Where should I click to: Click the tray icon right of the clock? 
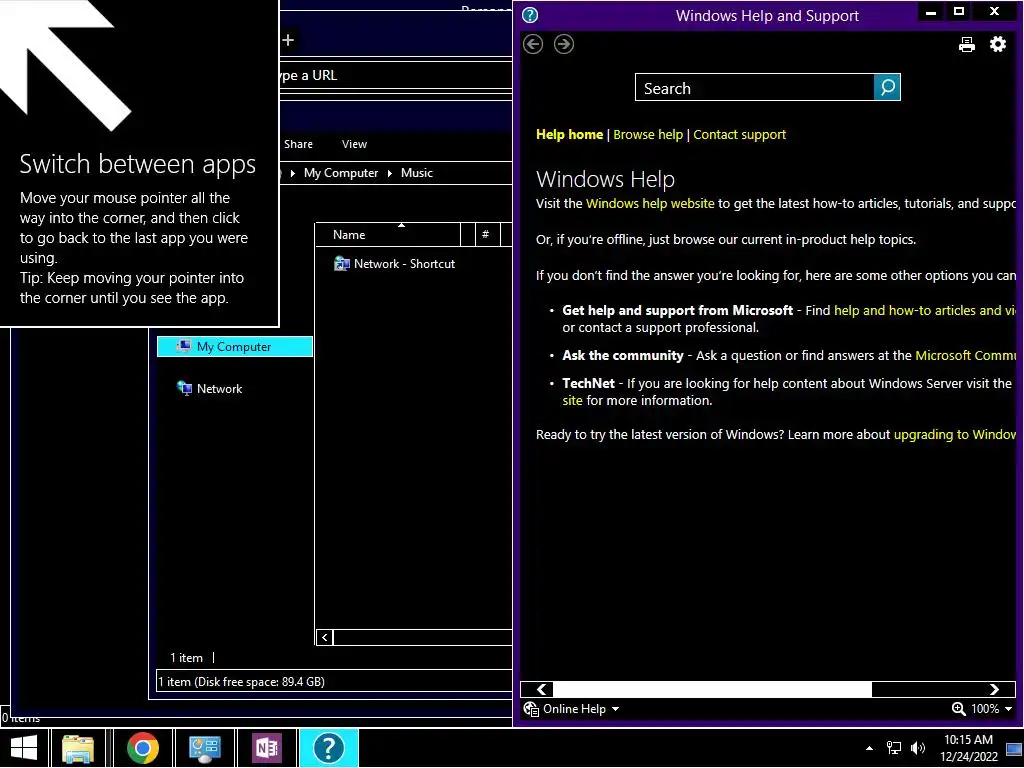1014,750
